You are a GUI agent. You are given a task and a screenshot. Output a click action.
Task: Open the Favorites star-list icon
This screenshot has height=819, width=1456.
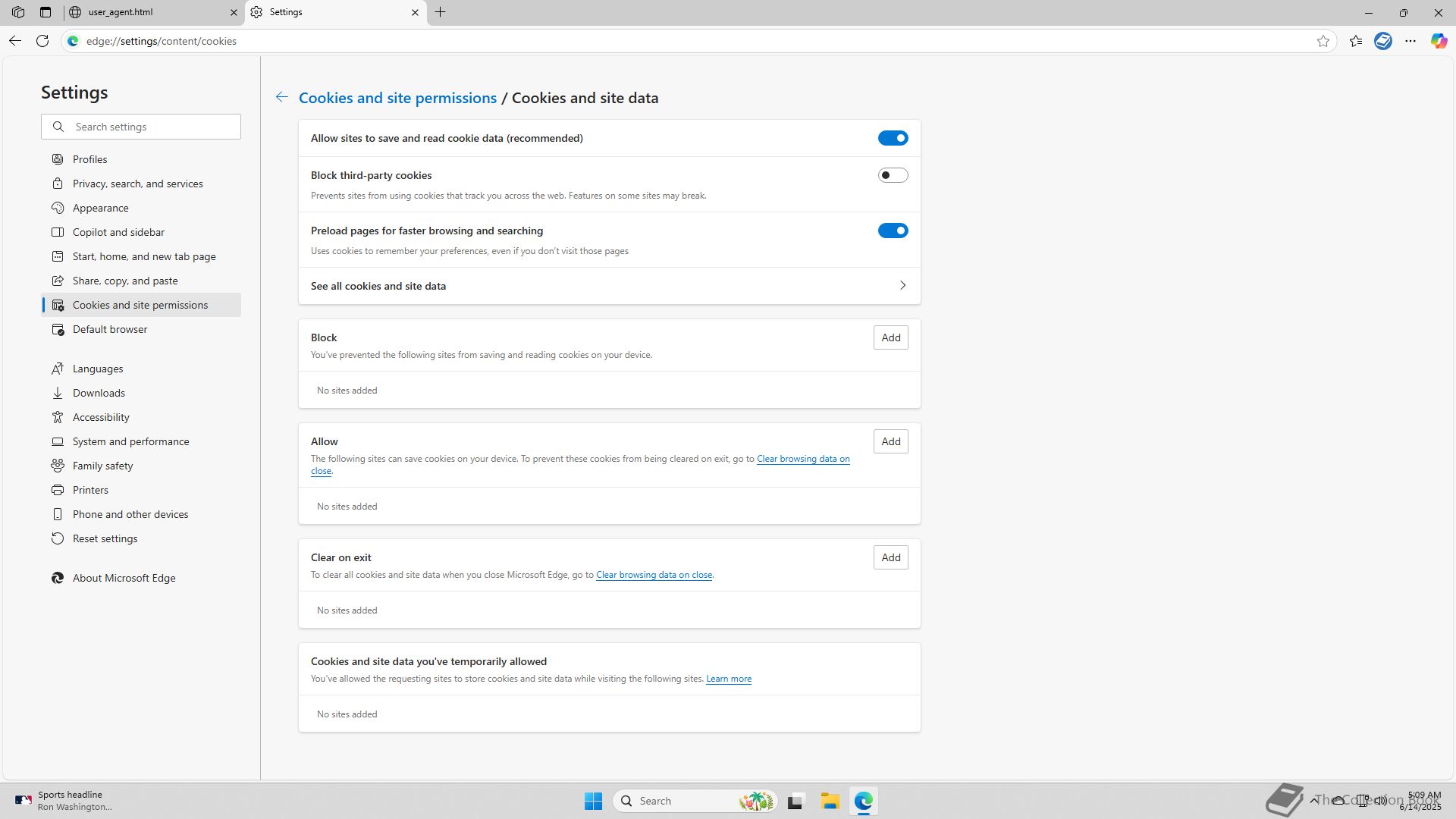(1356, 41)
